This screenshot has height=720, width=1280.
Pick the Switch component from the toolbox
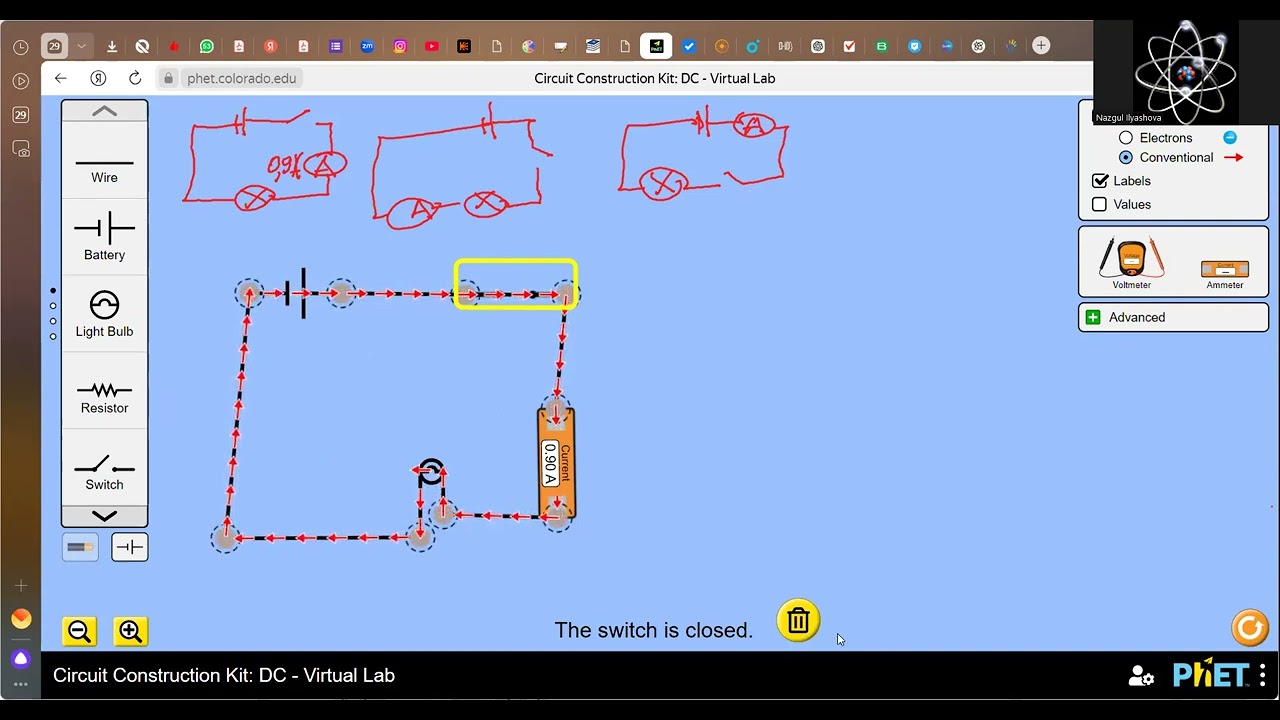[104, 473]
